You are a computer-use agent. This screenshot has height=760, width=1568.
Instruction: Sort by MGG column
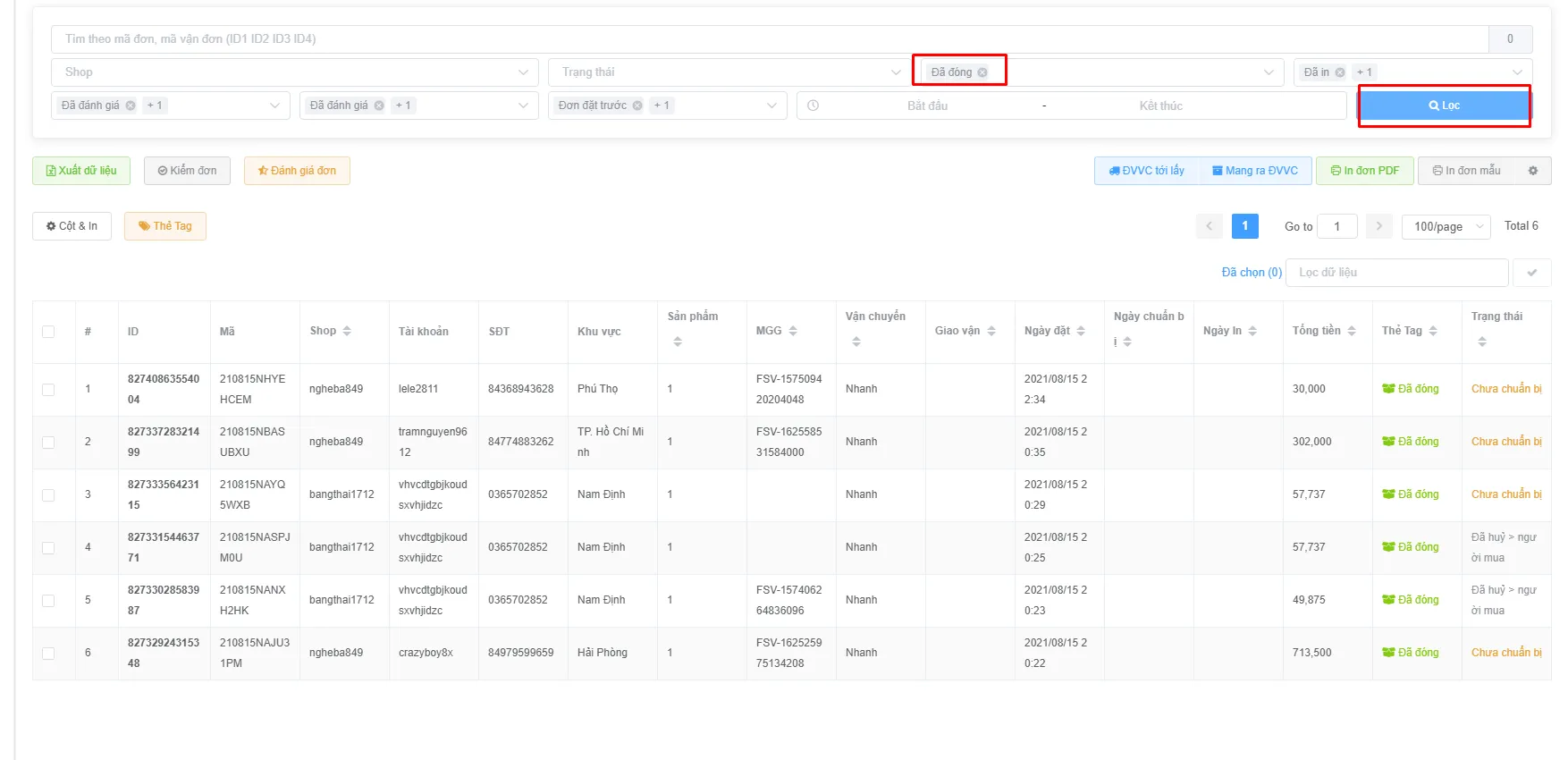tap(793, 331)
